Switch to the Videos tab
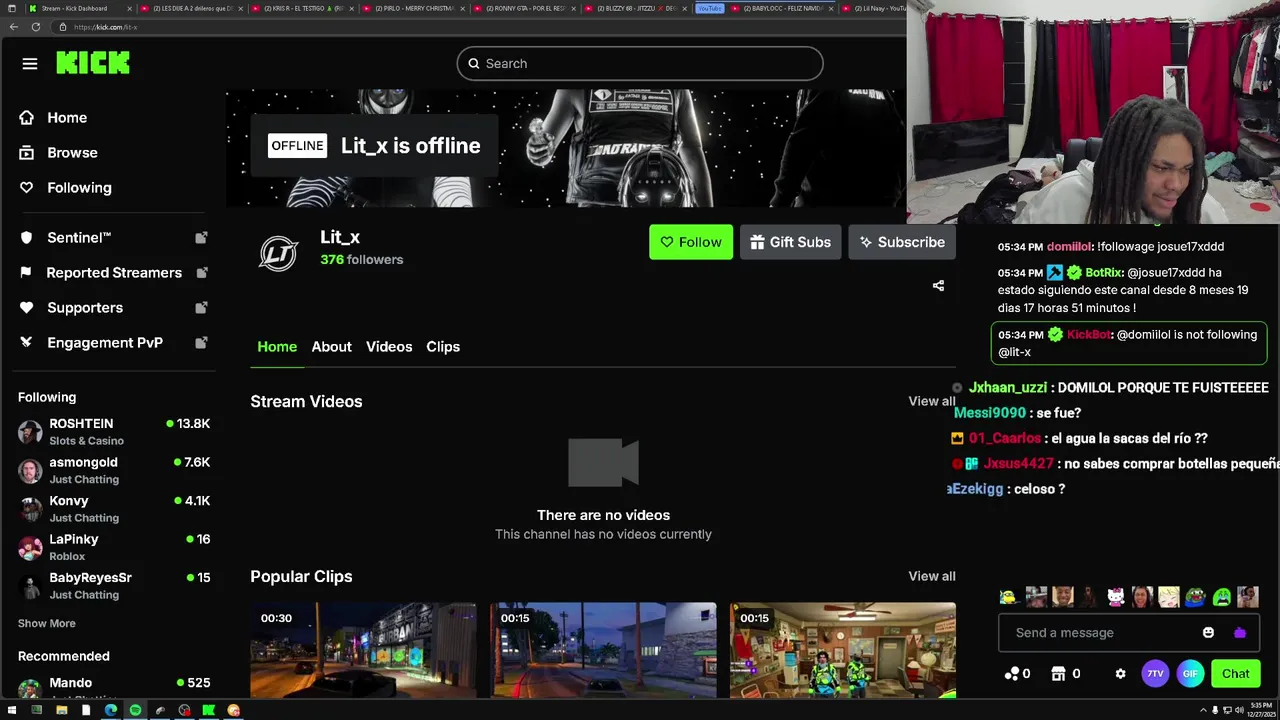The image size is (1280, 720). tap(389, 347)
